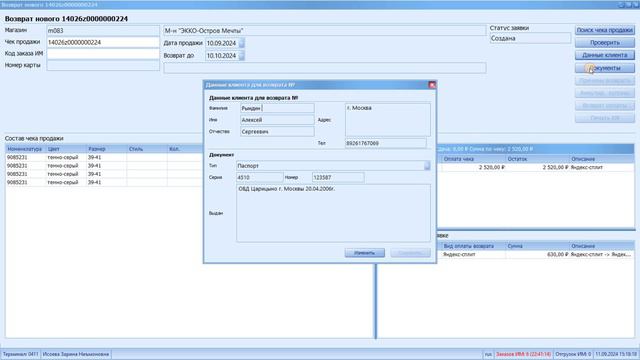Close the client data dialog with red X

432,85
